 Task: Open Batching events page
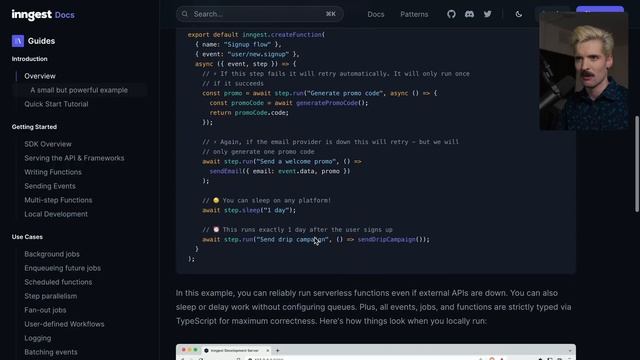coord(51,352)
